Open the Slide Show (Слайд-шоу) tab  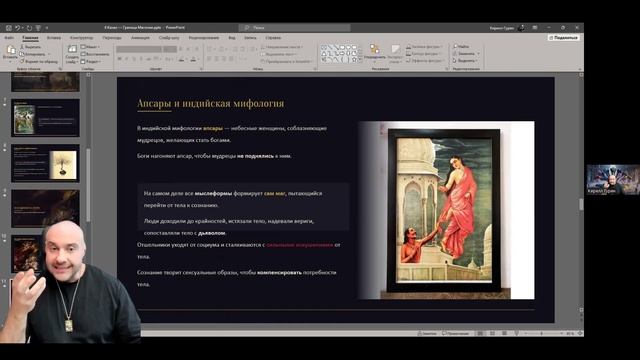click(169, 38)
